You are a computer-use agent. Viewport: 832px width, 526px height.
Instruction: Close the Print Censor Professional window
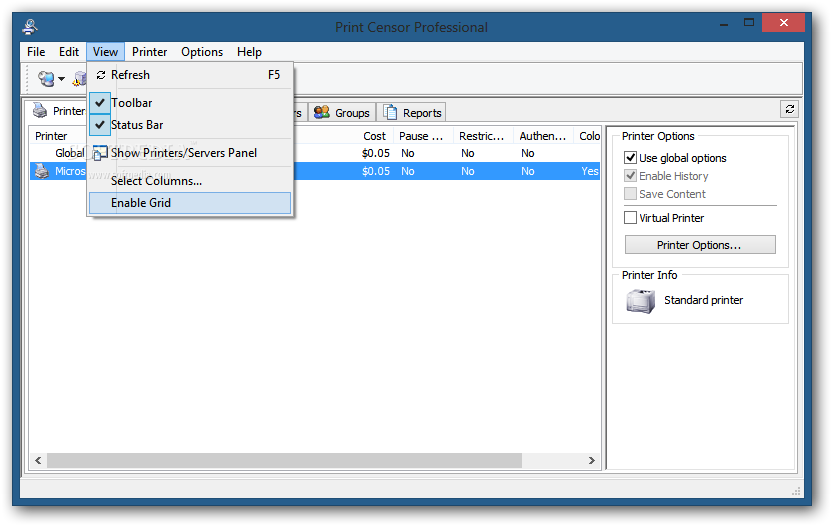pyautogui.click(x=784, y=23)
